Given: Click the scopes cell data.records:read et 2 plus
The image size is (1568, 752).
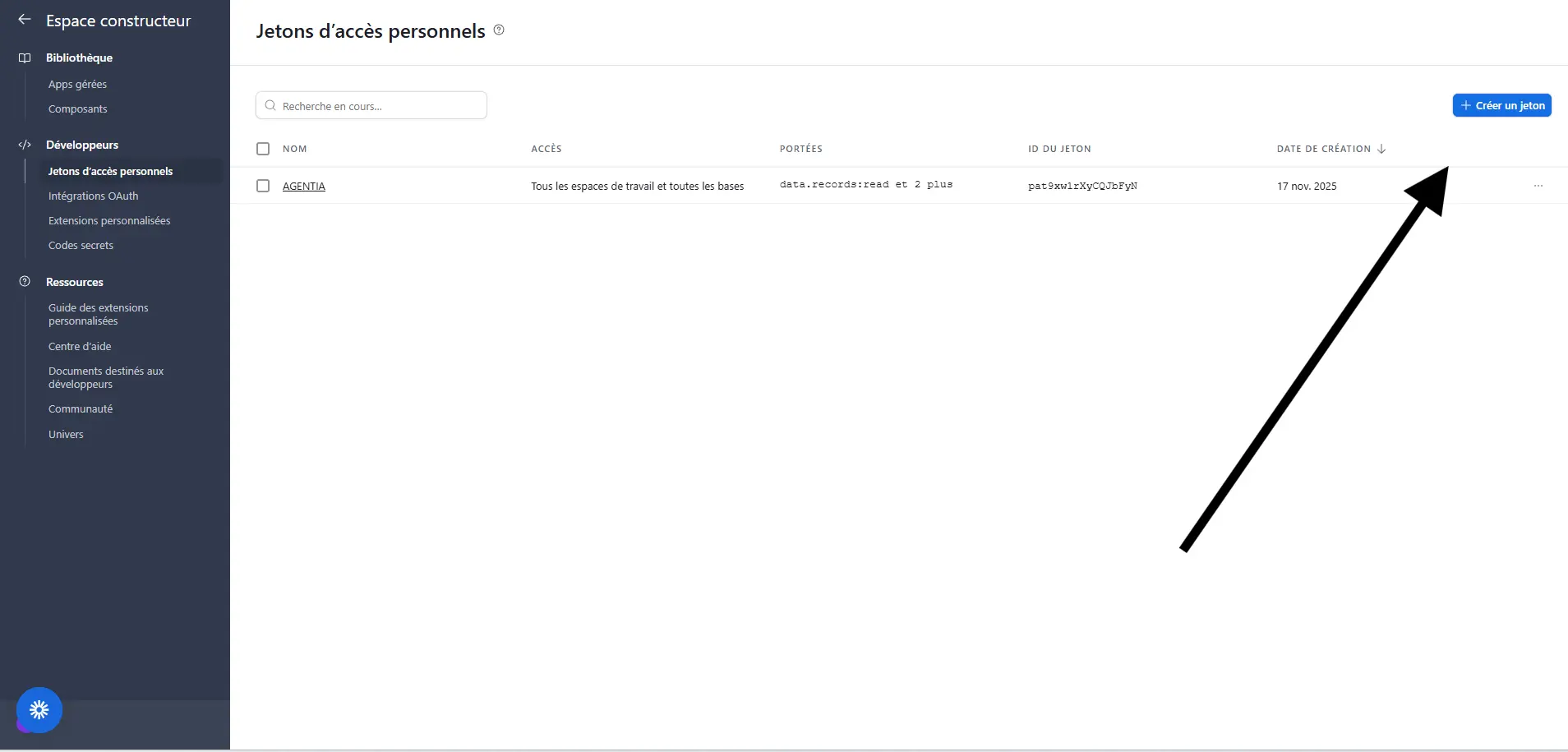Looking at the screenshot, I should click(x=866, y=185).
